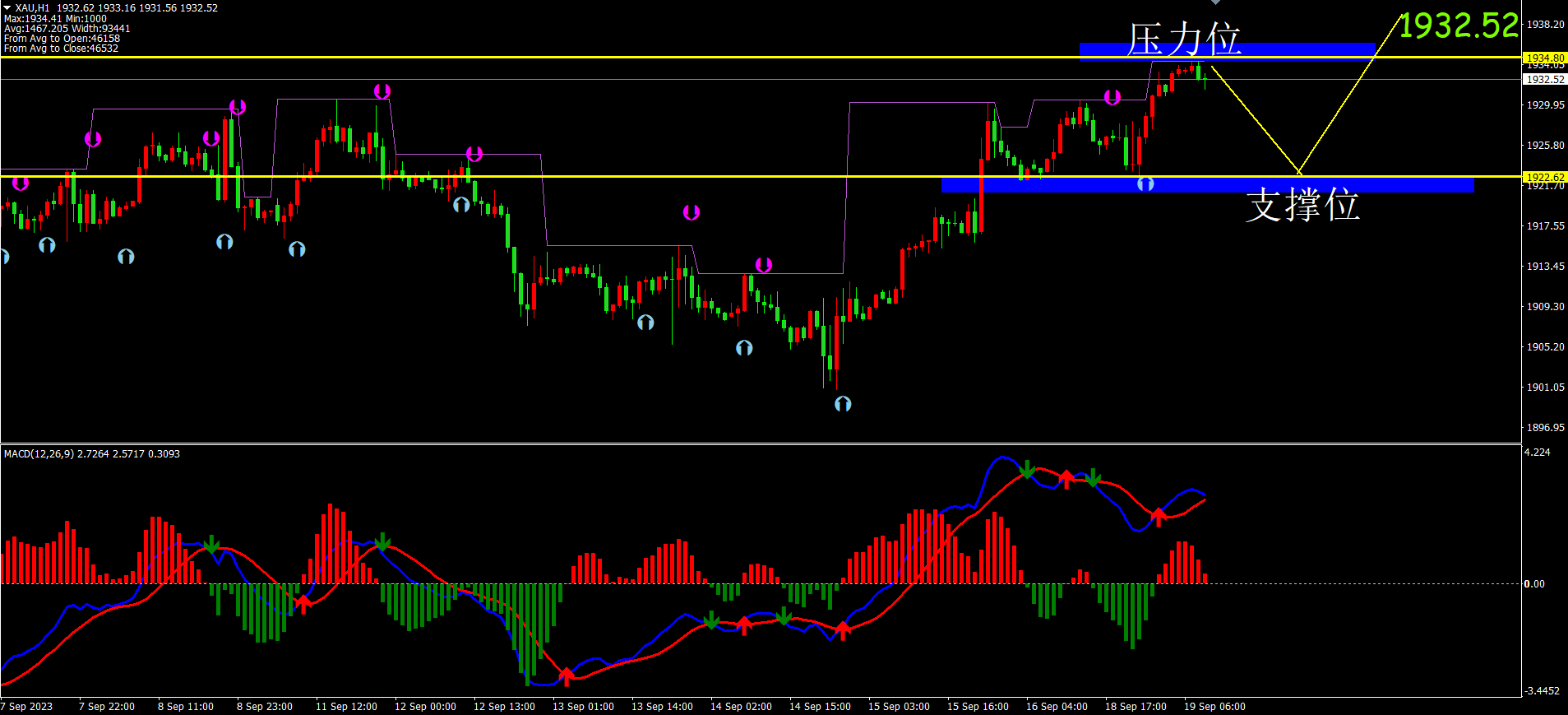1568x715 pixels.
Task: Select the yellow 1934.80 price axis label
Action: point(1545,58)
